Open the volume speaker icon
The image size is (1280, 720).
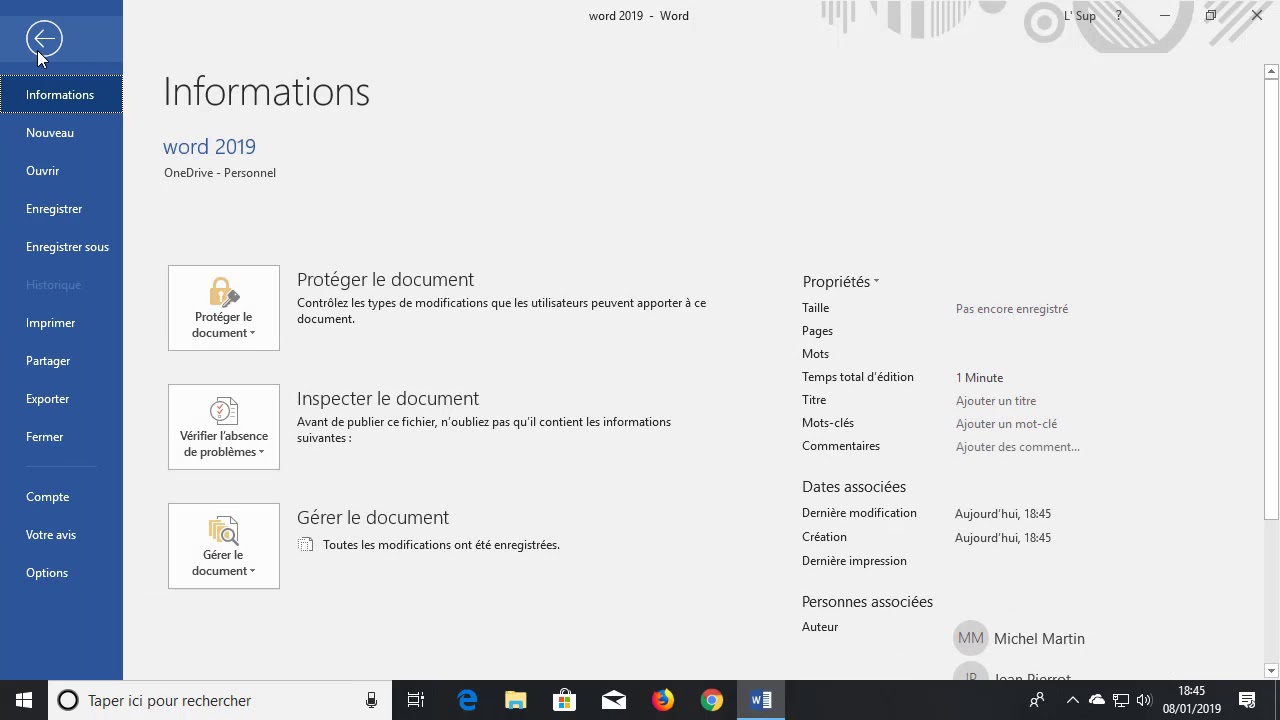tap(1144, 701)
